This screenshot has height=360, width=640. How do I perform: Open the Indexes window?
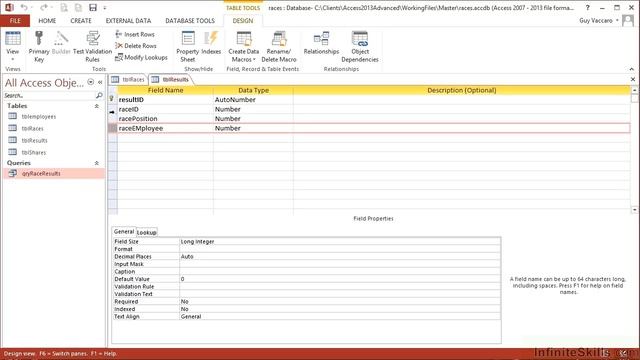point(211,43)
